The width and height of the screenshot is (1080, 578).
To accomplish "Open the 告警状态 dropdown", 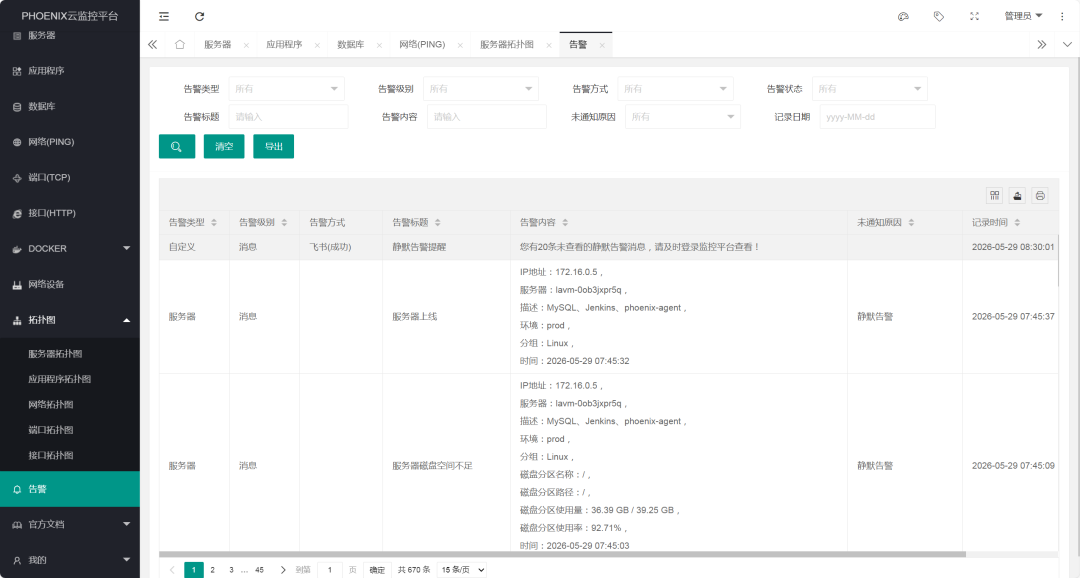I will [869, 89].
